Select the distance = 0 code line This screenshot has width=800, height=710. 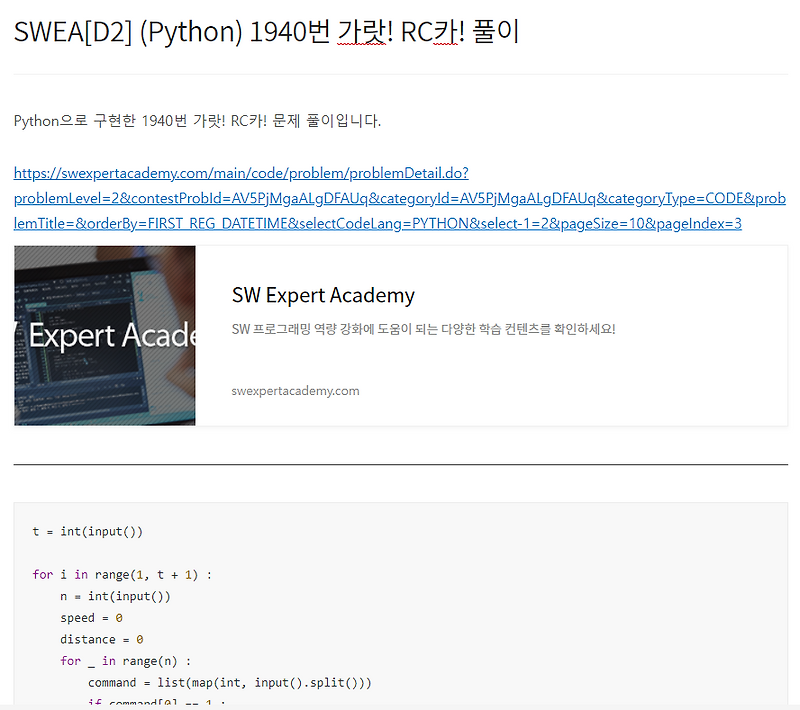tap(102, 639)
